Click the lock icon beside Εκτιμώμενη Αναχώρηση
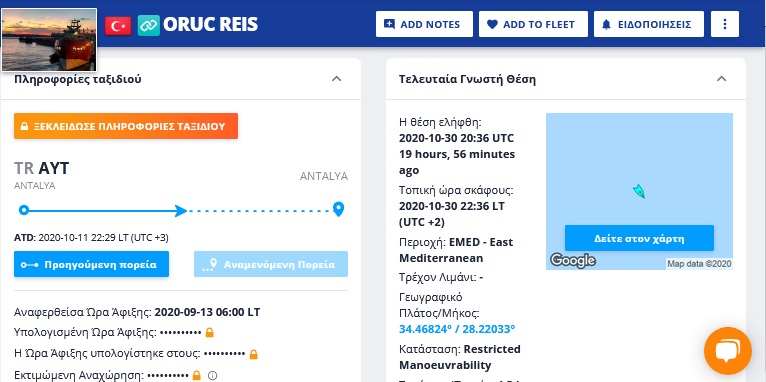Image resolution: width=766 pixels, height=382 pixels. click(x=196, y=375)
